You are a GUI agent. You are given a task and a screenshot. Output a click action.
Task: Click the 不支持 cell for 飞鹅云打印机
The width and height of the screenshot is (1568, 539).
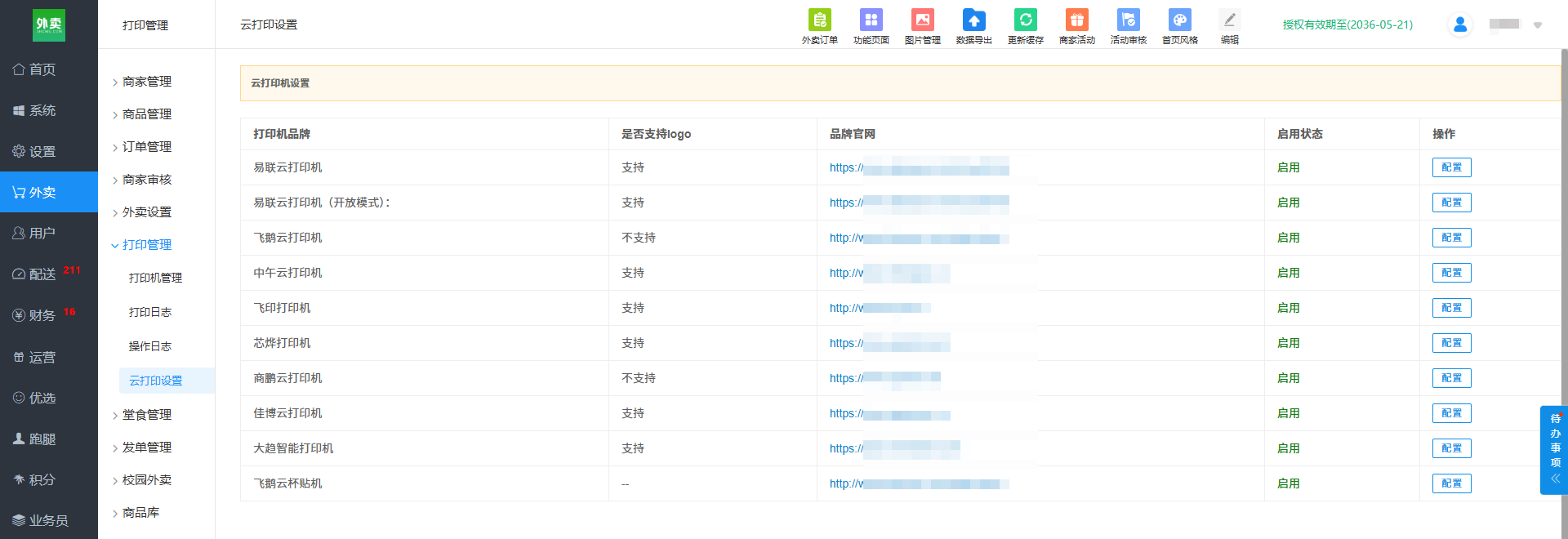[x=639, y=238]
